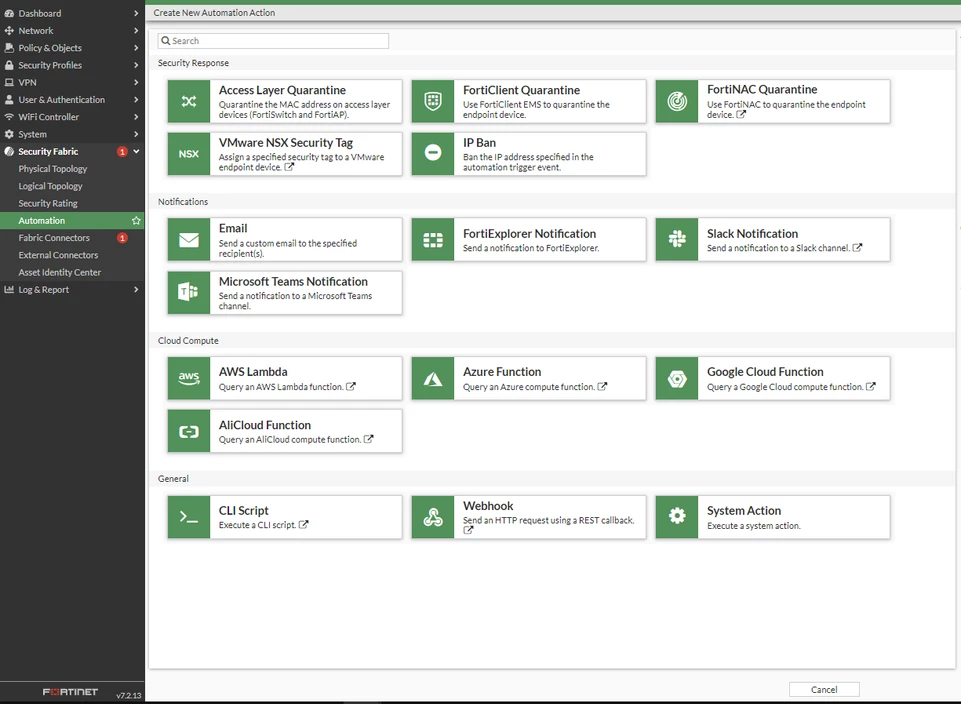Expand the Log & Report chevron
This screenshot has width=961, height=704.
pos(136,289)
